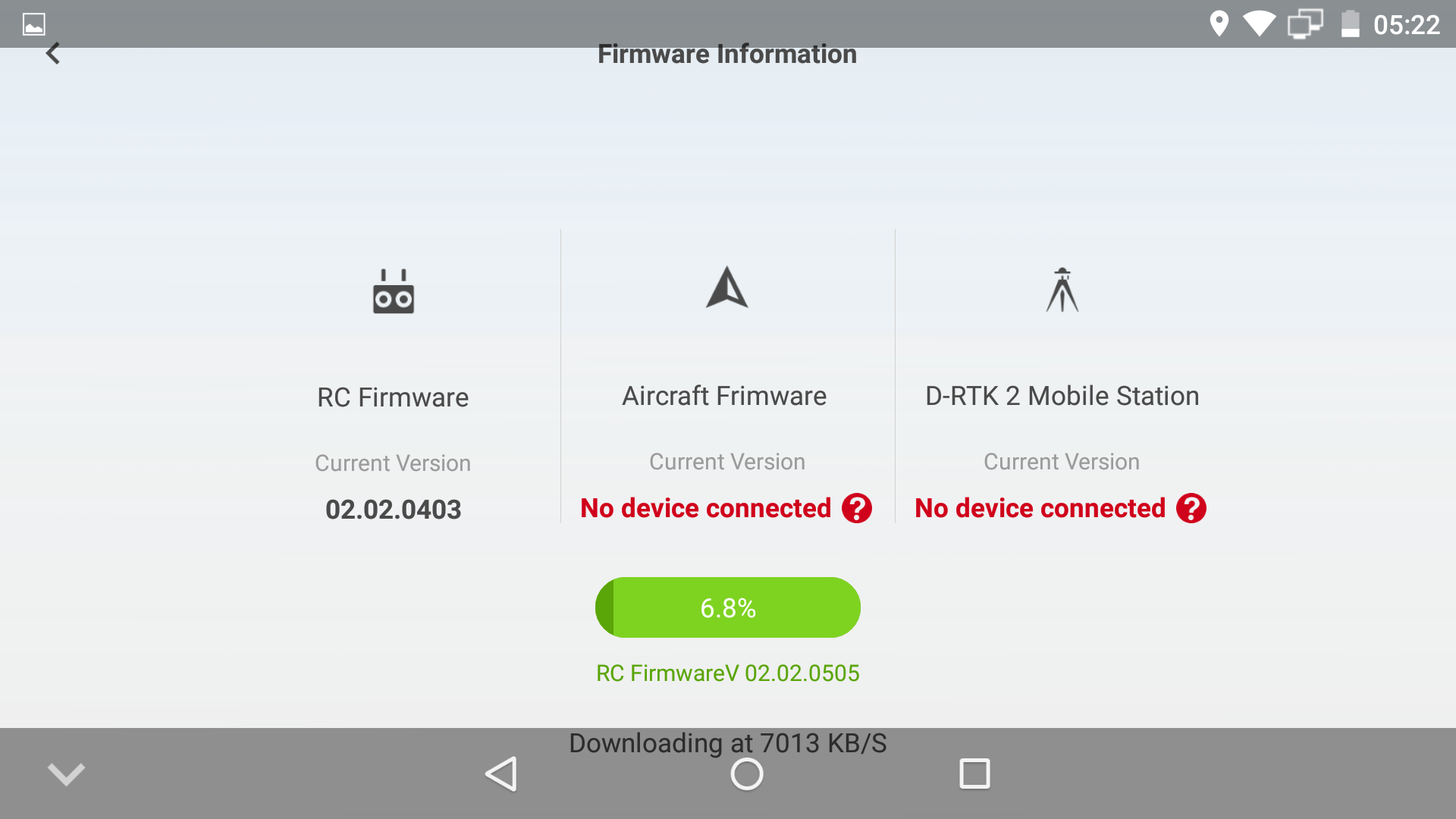
Task: Click the RC Firmware heading
Action: coord(393,397)
